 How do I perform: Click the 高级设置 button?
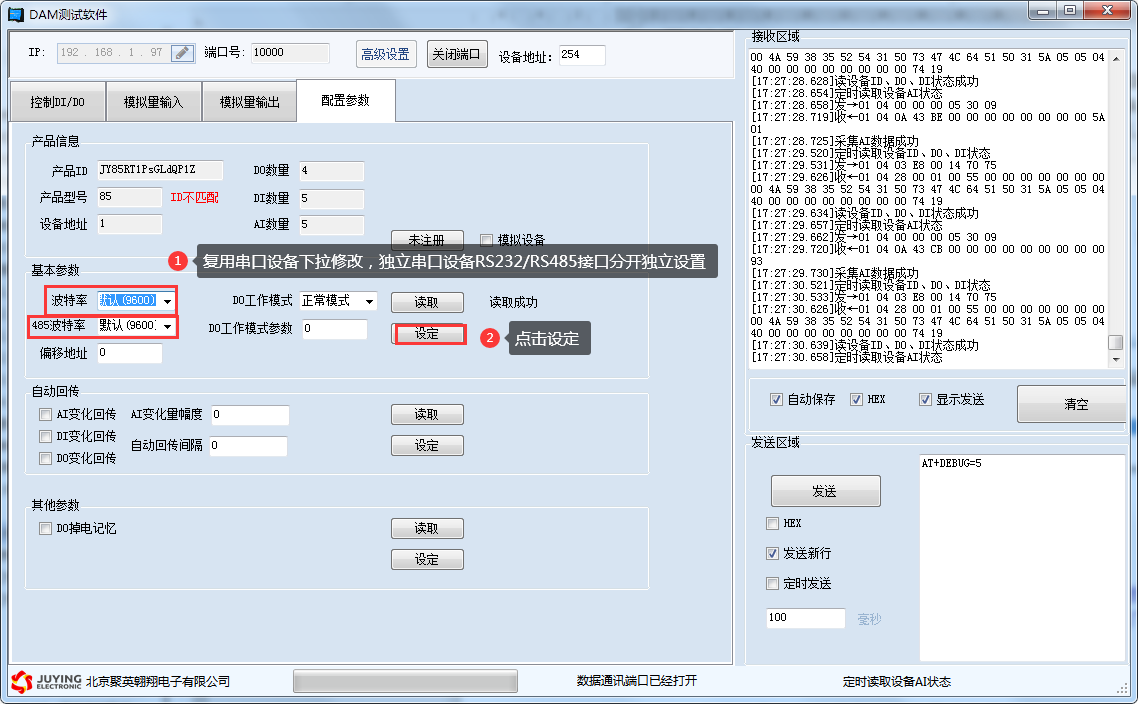tap(386, 54)
